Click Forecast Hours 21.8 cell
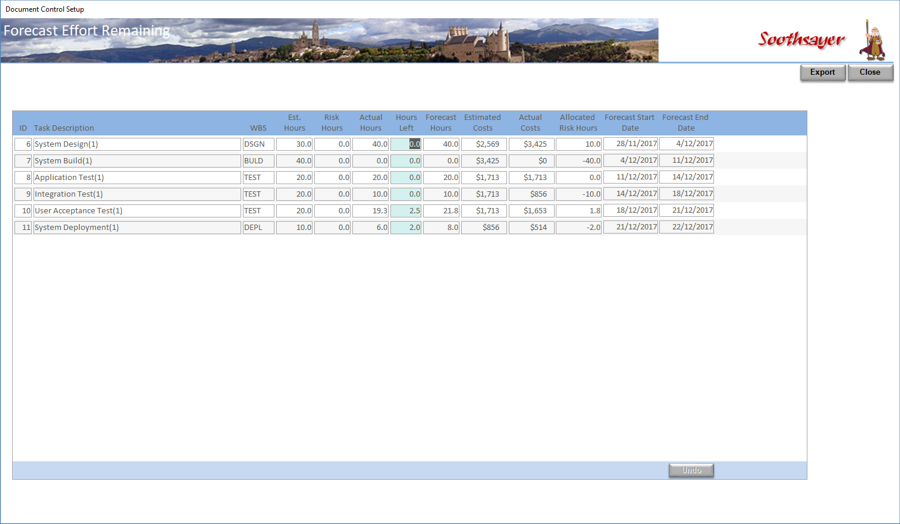The height and width of the screenshot is (524, 900). point(441,211)
